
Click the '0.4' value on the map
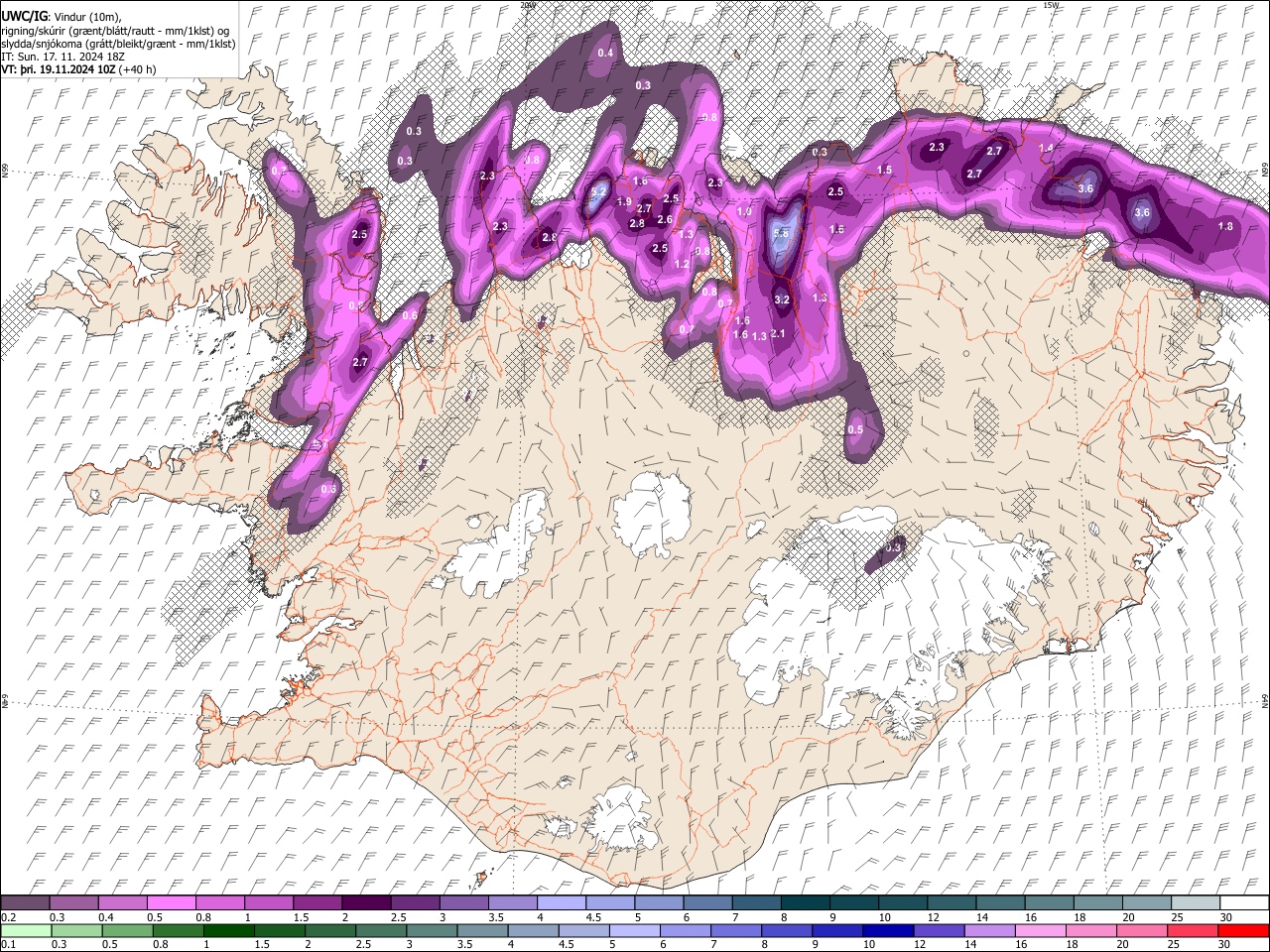click(x=605, y=53)
